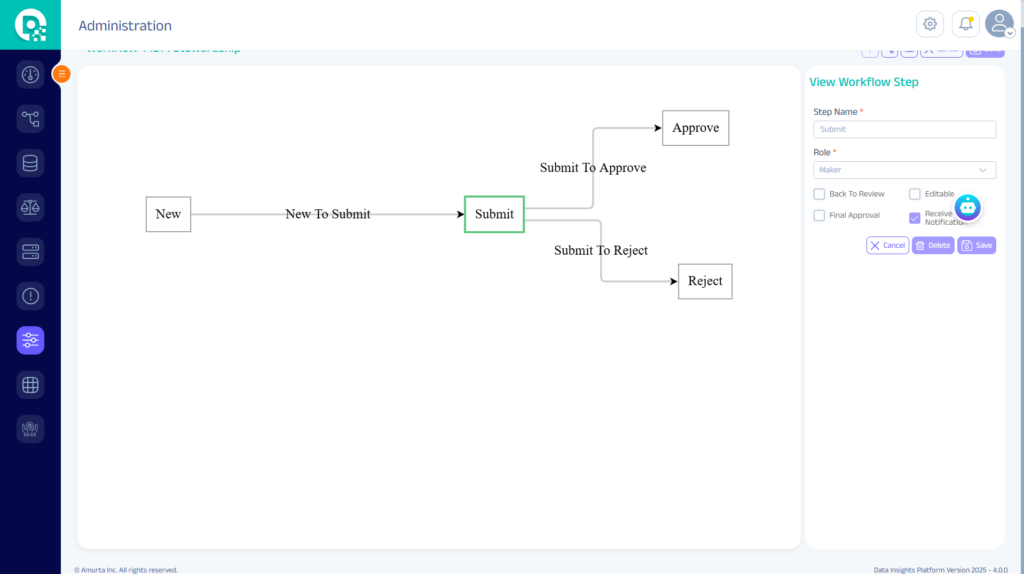This screenshot has height=574, width=1024.
Task: Open the dashboard gauge icon in sidebar
Action: (x=30, y=75)
